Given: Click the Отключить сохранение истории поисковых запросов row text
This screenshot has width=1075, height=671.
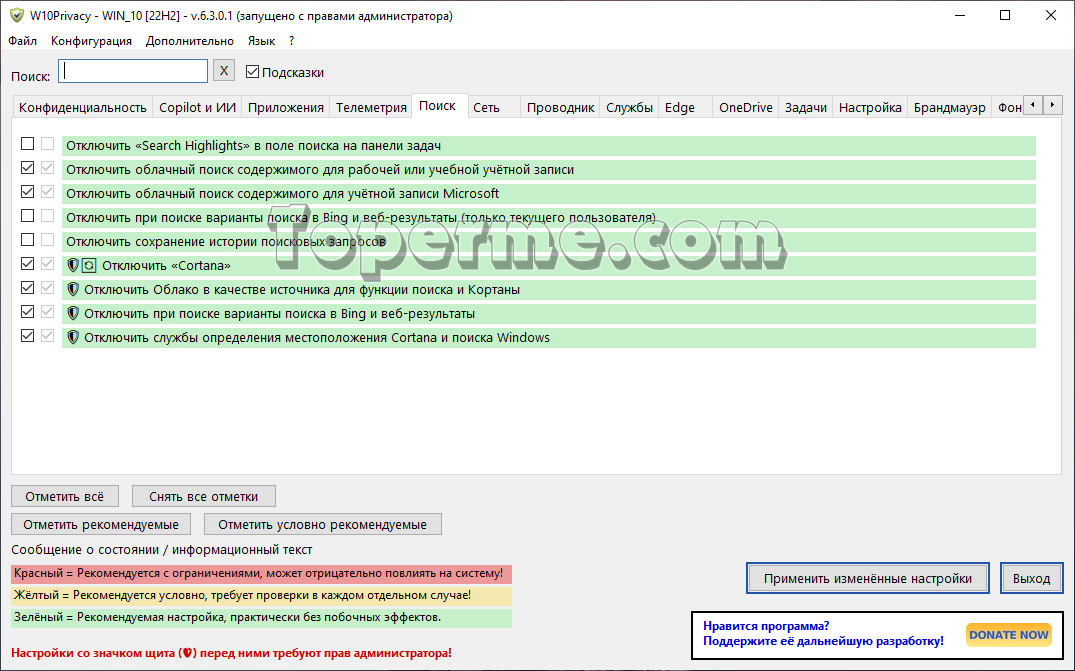Looking at the screenshot, I should pos(226,241).
